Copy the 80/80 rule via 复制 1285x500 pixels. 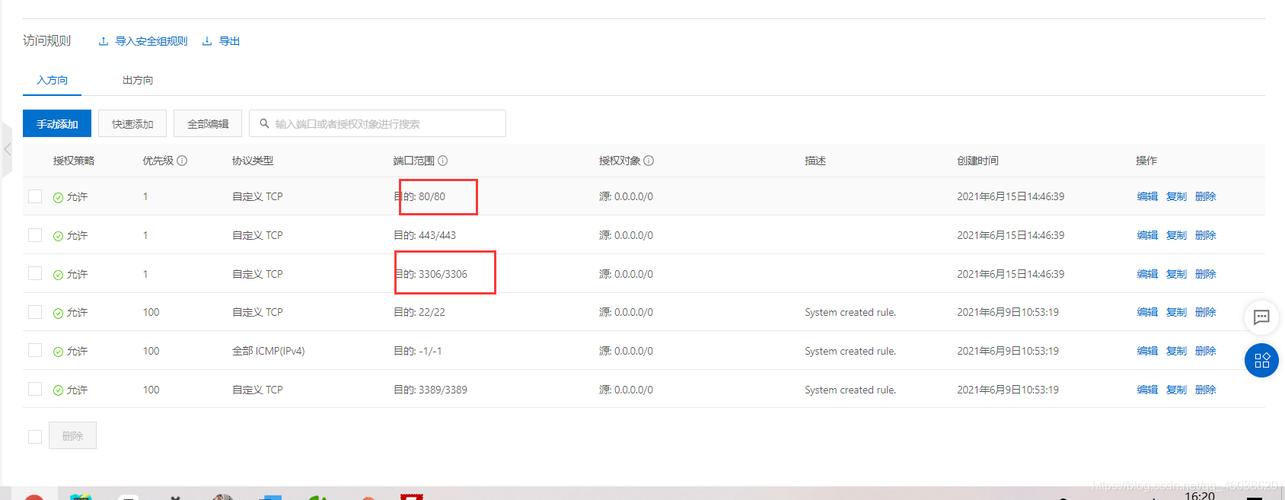click(x=1176, y=197)
